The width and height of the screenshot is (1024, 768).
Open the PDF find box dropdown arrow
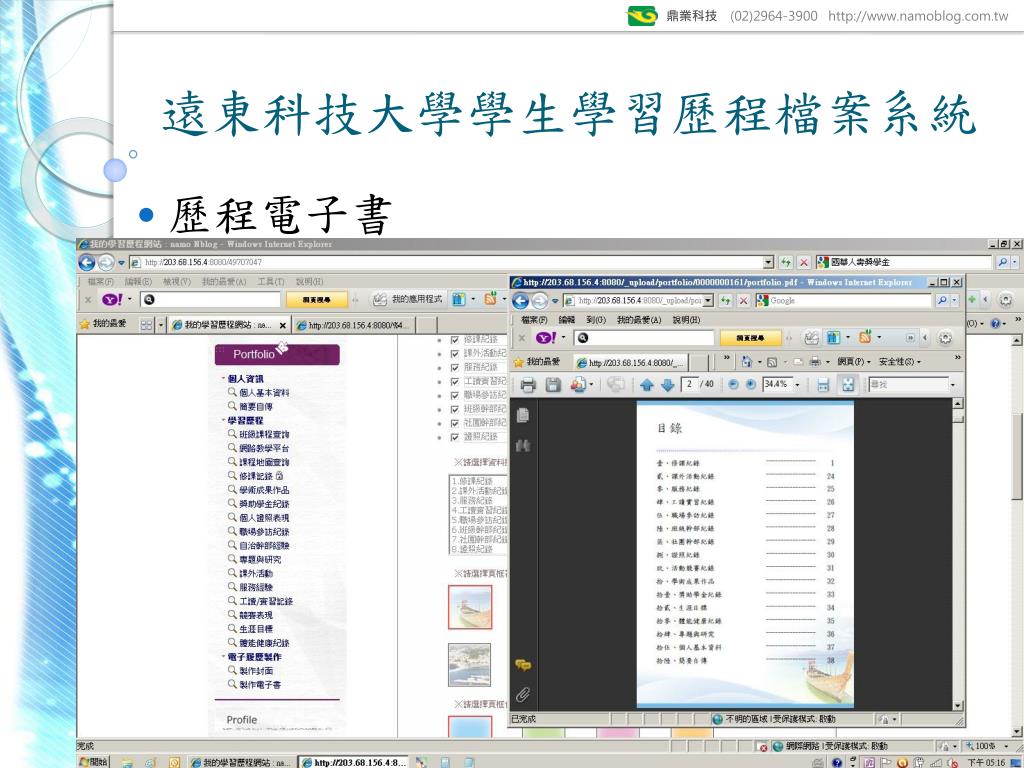pyautogui.click(x=952, y=385)
